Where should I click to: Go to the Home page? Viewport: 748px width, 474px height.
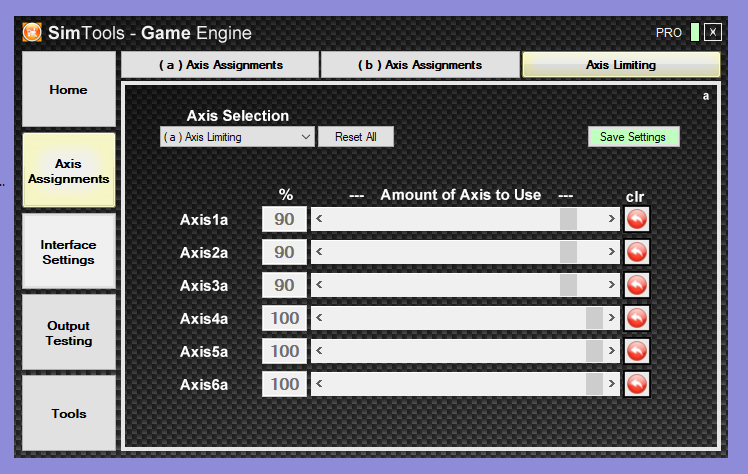pos(68,90)
